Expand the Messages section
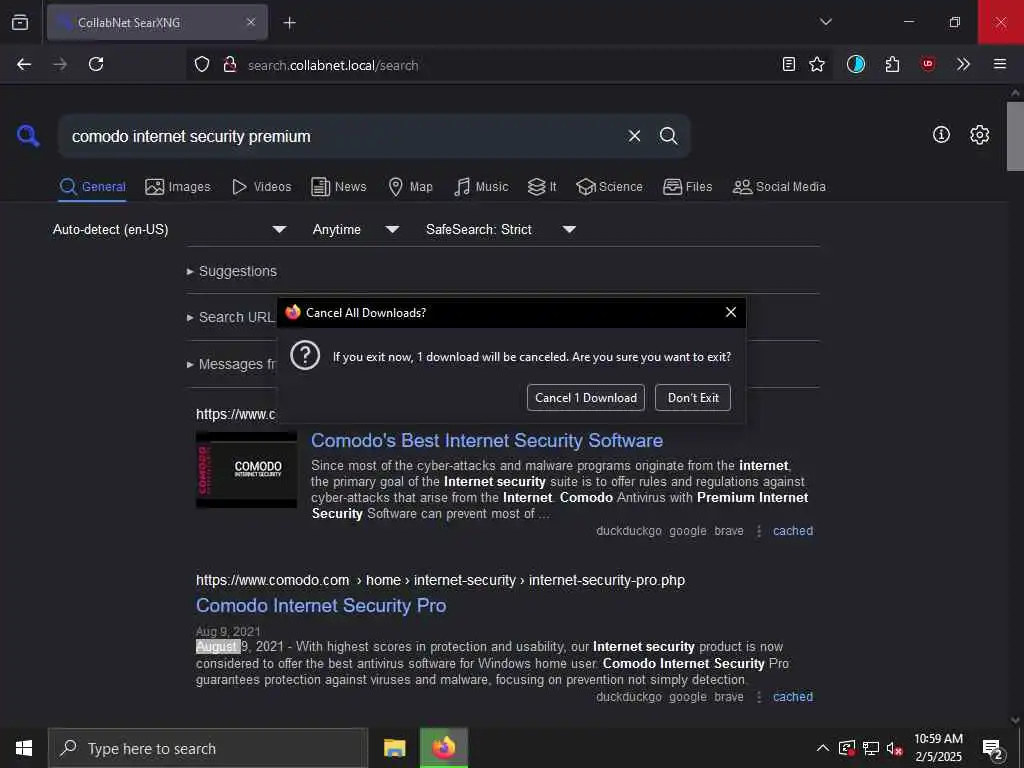Viewport: 1024px width, 768px height. click(232, 364)
